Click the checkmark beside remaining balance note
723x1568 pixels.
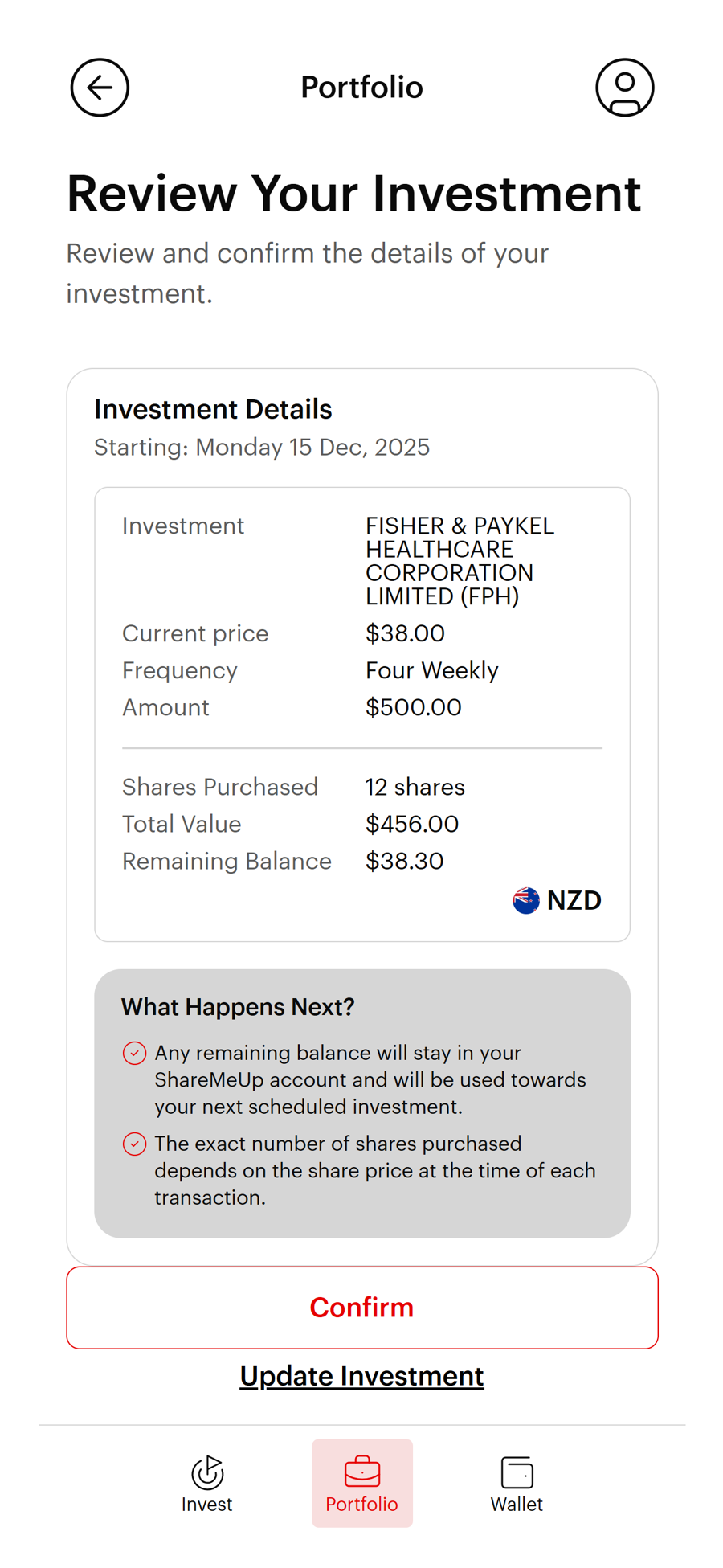135,1053
